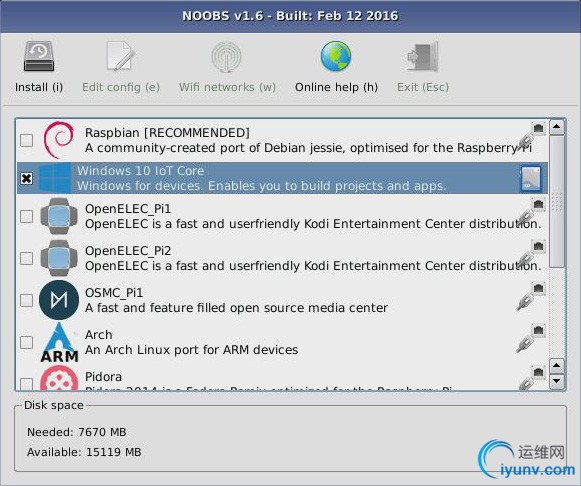
Task: Open Online help globe icon
Action: coord(336,56)
